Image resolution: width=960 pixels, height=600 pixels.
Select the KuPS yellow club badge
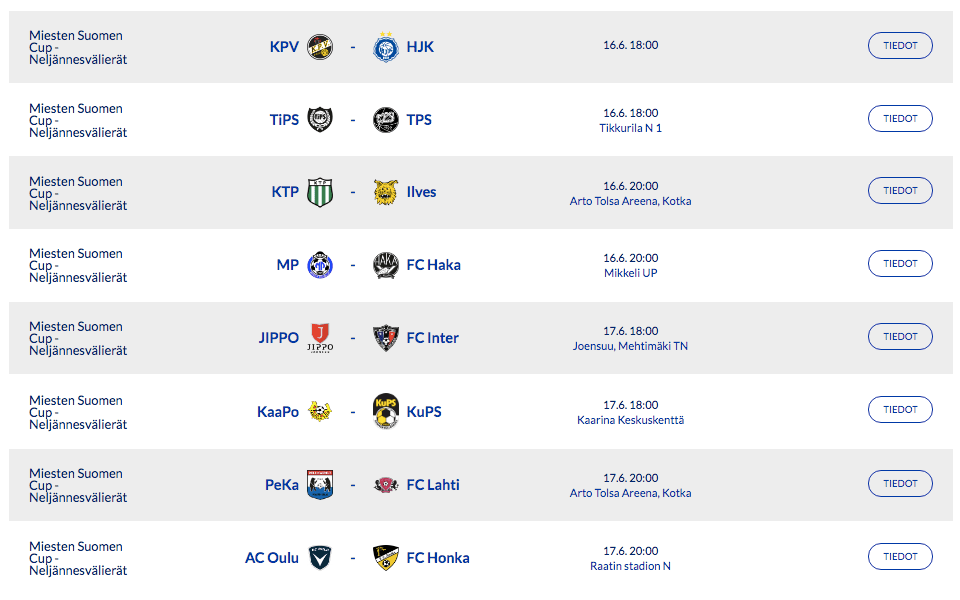point(386,411)
